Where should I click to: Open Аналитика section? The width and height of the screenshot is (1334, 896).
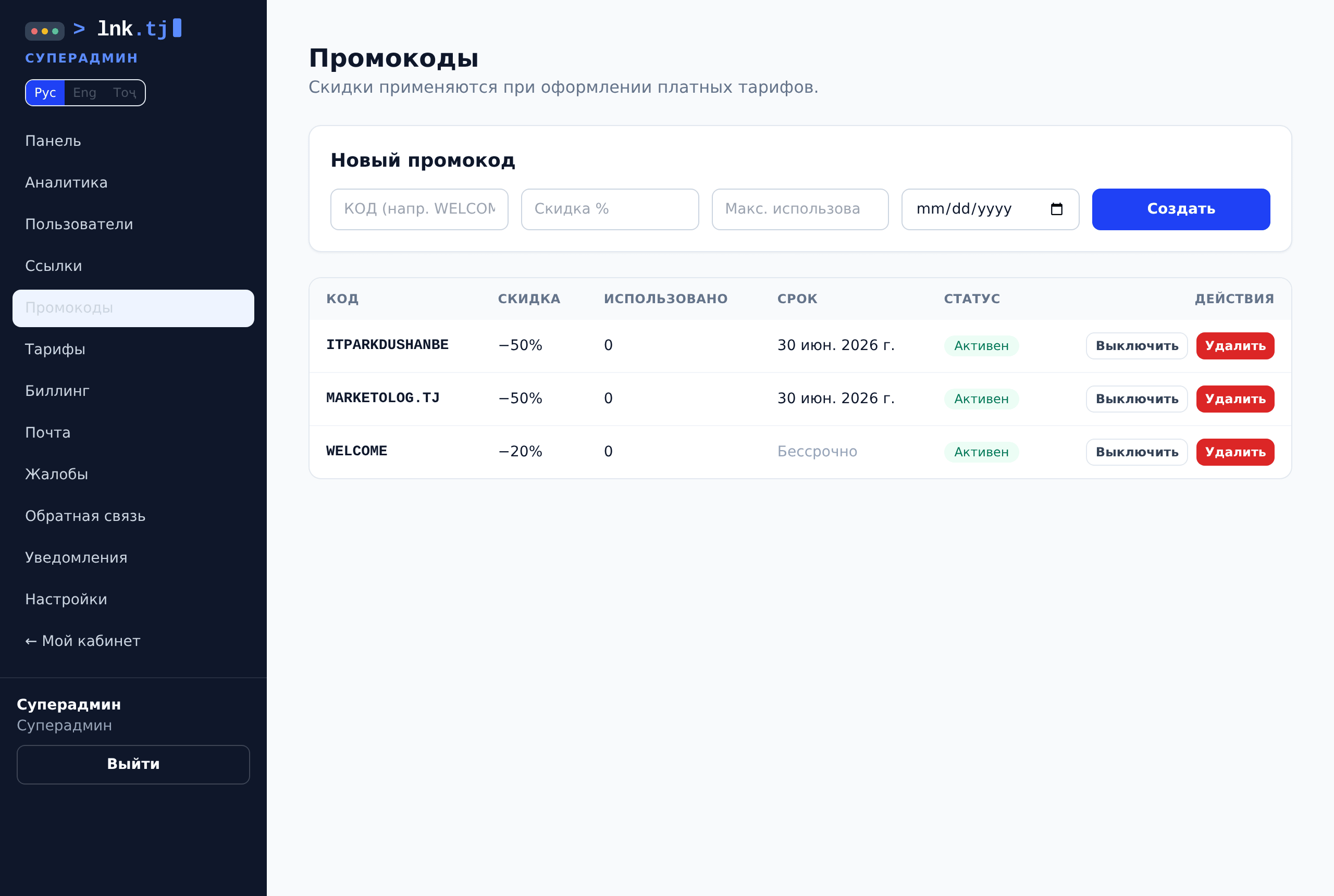pos(133,183)
